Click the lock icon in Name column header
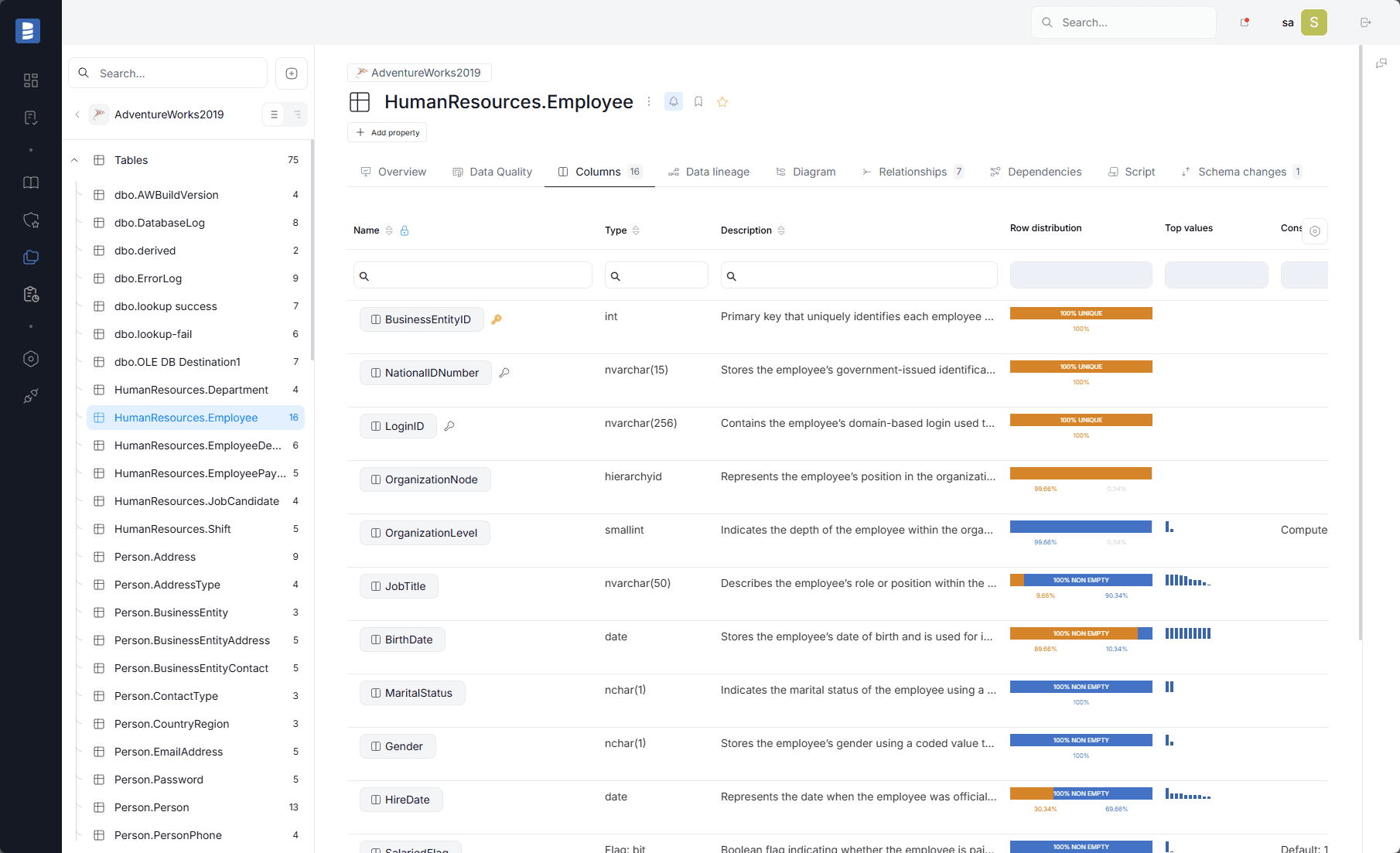This screenshot has height=853, width=1400. (405, 230)
